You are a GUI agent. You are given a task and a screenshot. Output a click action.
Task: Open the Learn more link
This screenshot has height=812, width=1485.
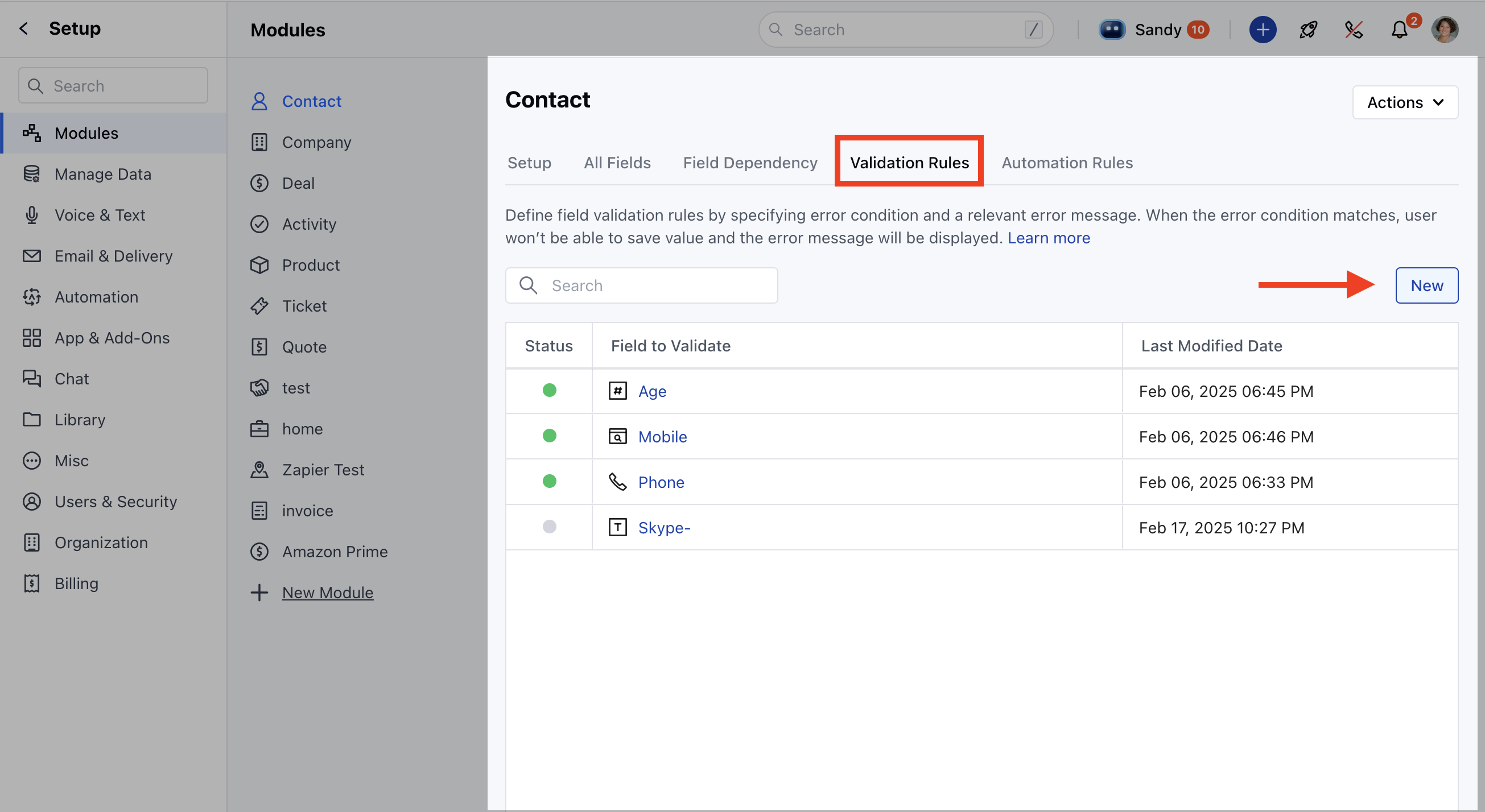tap(1049, 238)
